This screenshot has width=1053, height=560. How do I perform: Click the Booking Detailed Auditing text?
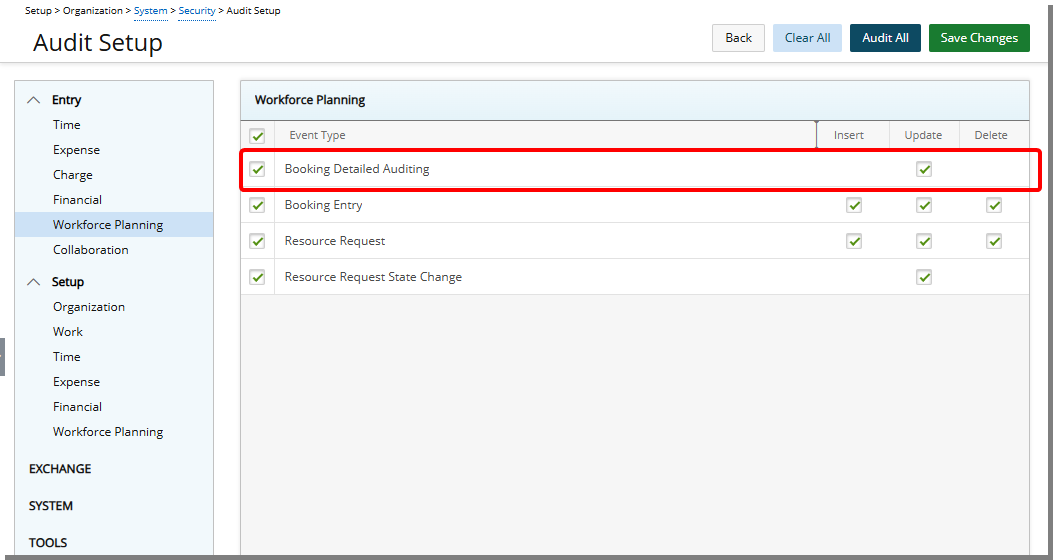[x=357, y=169]
